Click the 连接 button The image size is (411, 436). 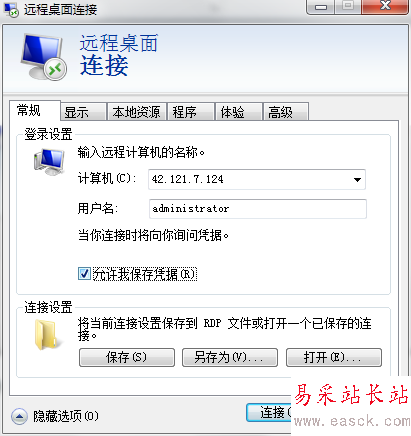pyautogui.click(x=269, y=413)
